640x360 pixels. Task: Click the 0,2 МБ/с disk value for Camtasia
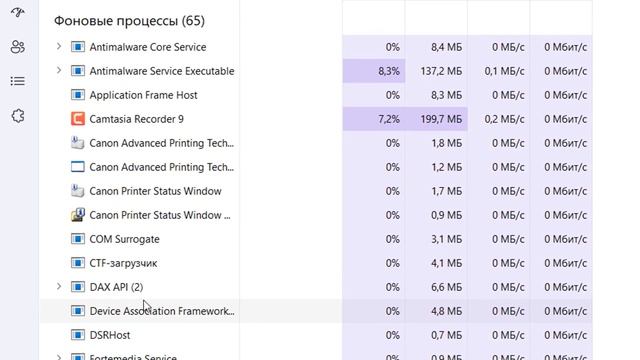tap(504, 119)
